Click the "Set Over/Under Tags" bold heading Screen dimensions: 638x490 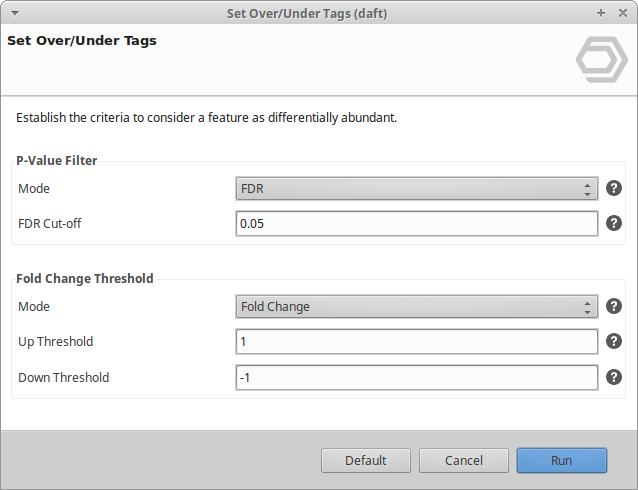point(82,41)
